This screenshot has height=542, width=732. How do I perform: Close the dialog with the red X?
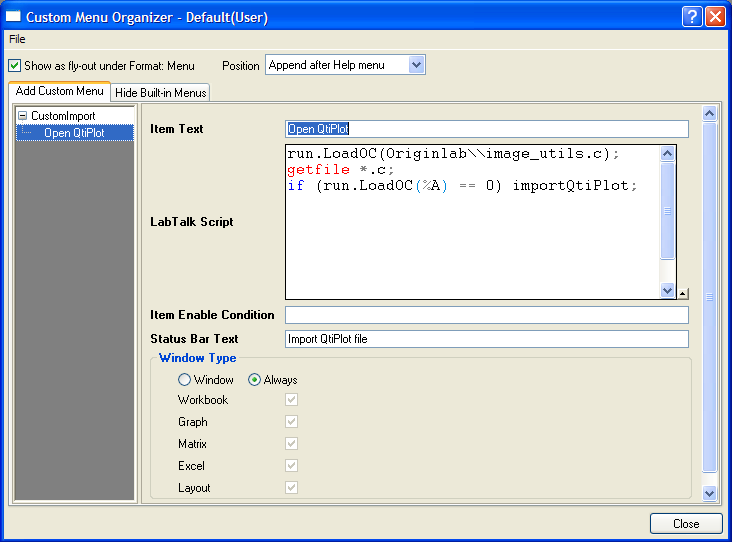(714, 17)
